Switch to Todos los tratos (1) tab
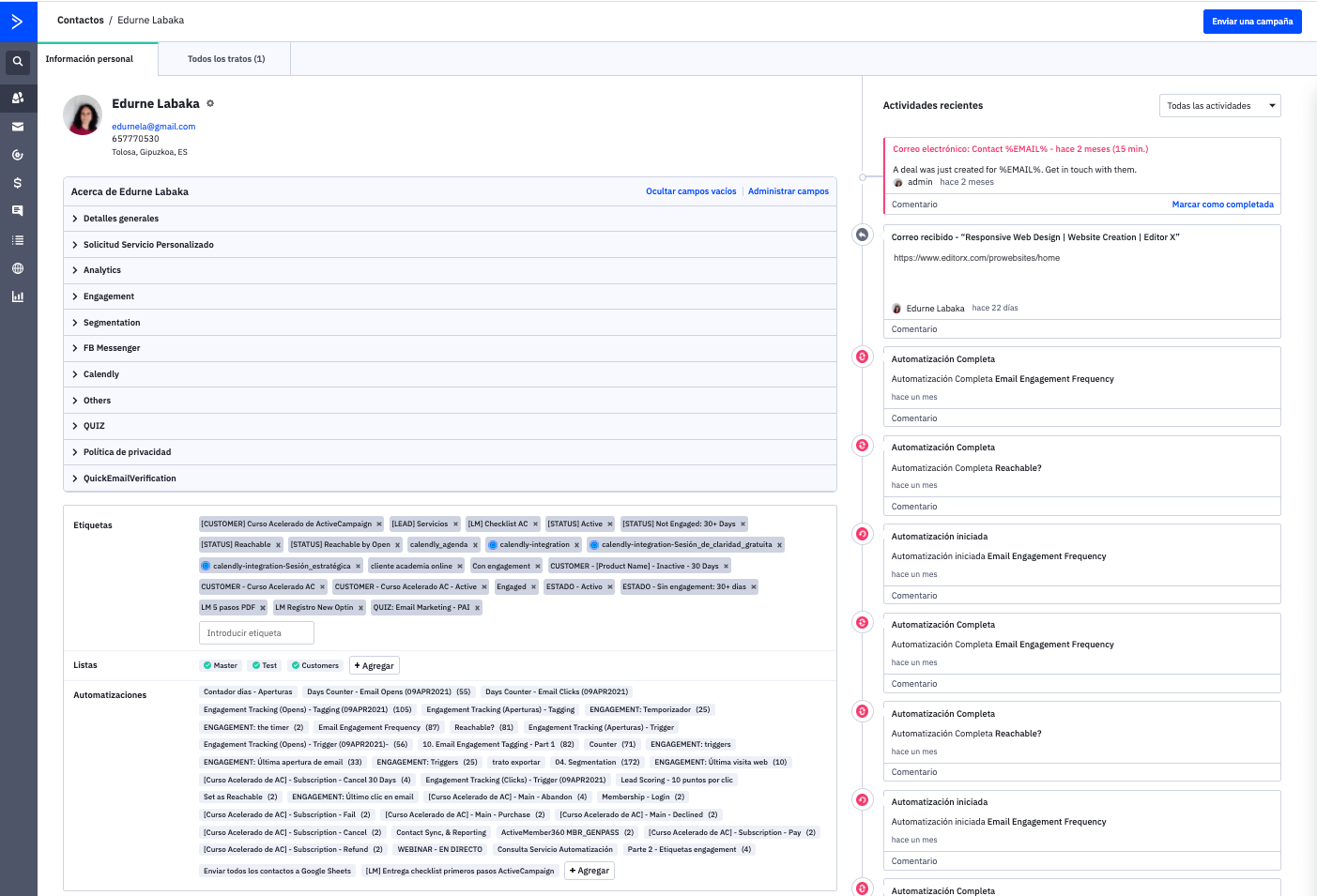 (225, 59)
